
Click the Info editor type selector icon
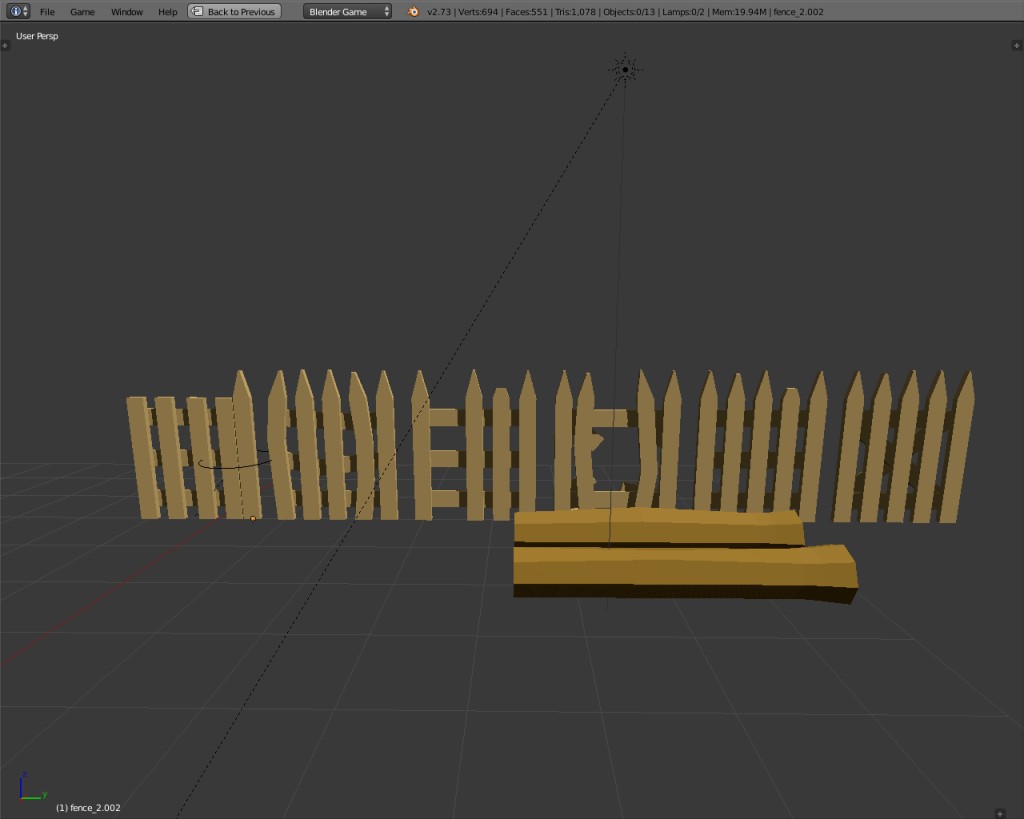coord(14,11)
